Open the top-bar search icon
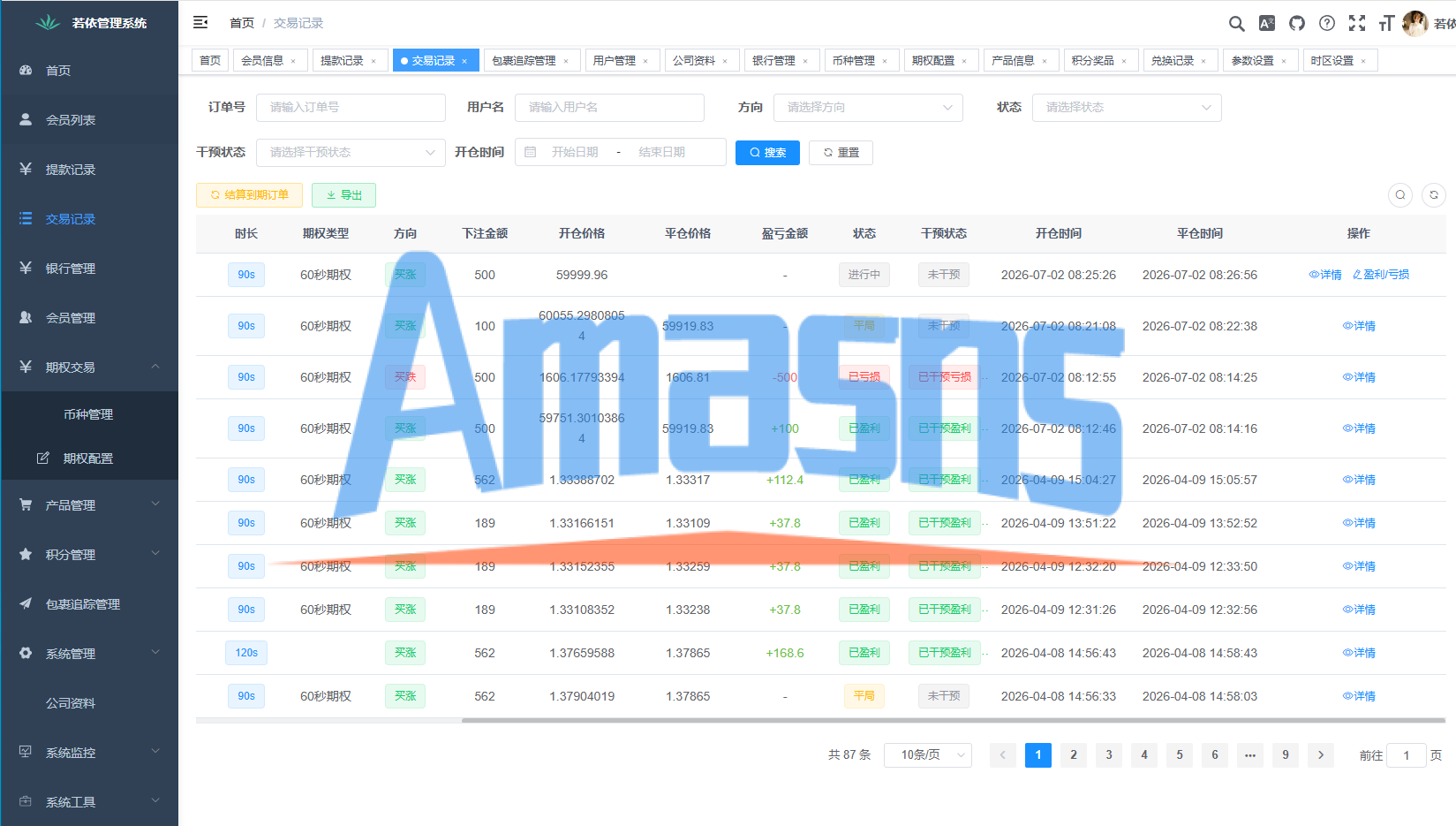Image resolution: width=1456 pixels, height=826 pixels. 1237,23
